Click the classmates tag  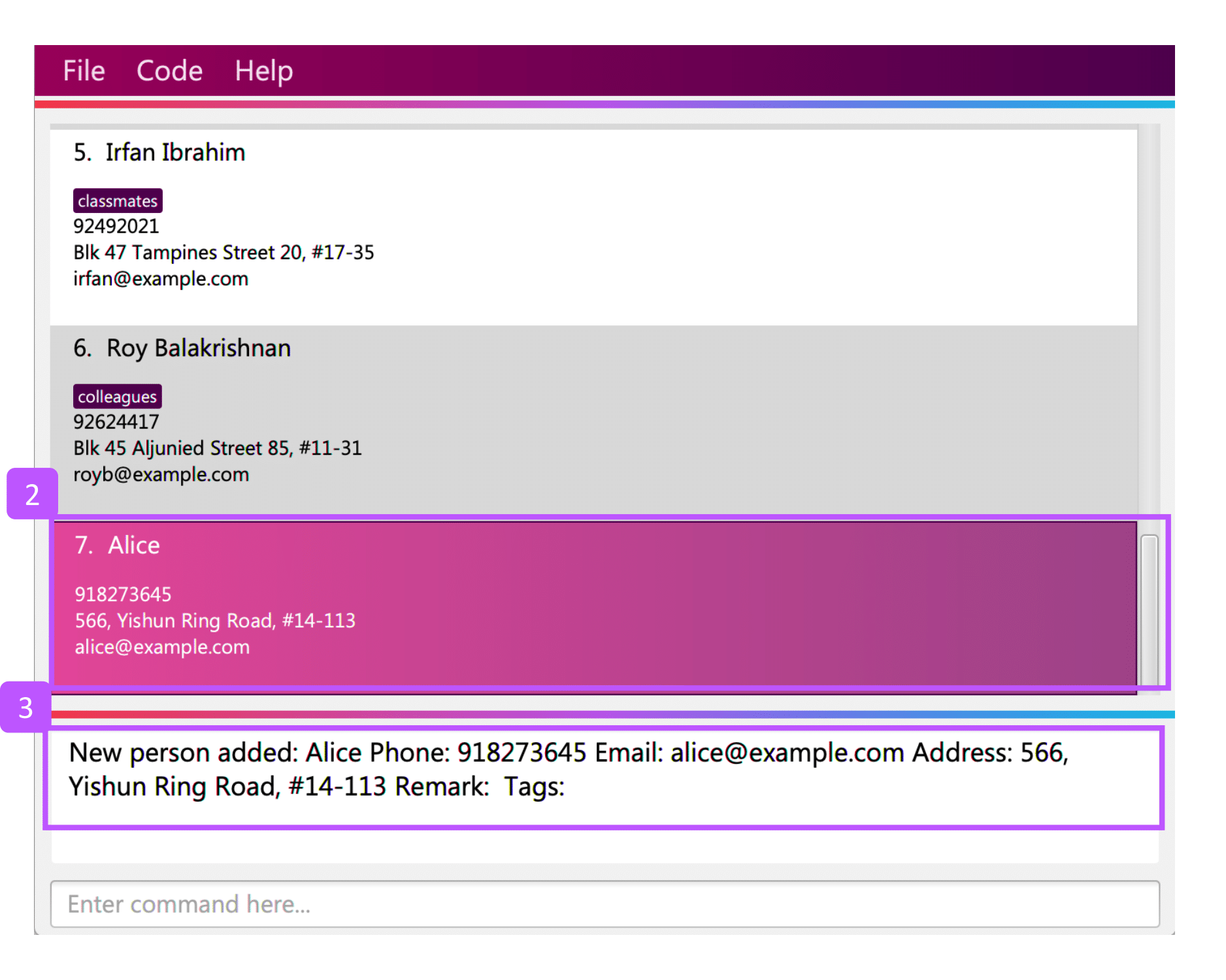tap(118, 201)
